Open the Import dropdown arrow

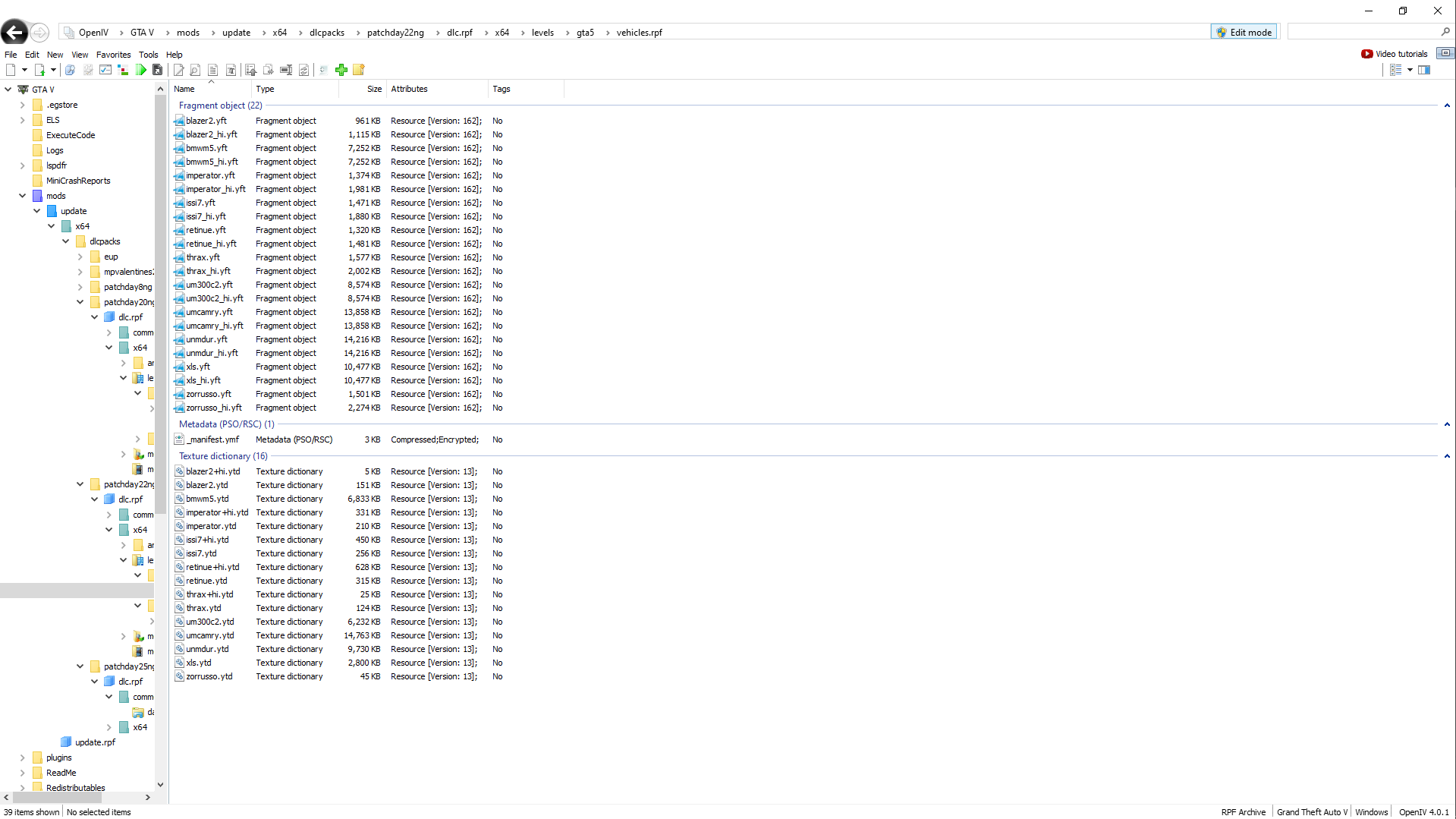click(x=53, y=70)
